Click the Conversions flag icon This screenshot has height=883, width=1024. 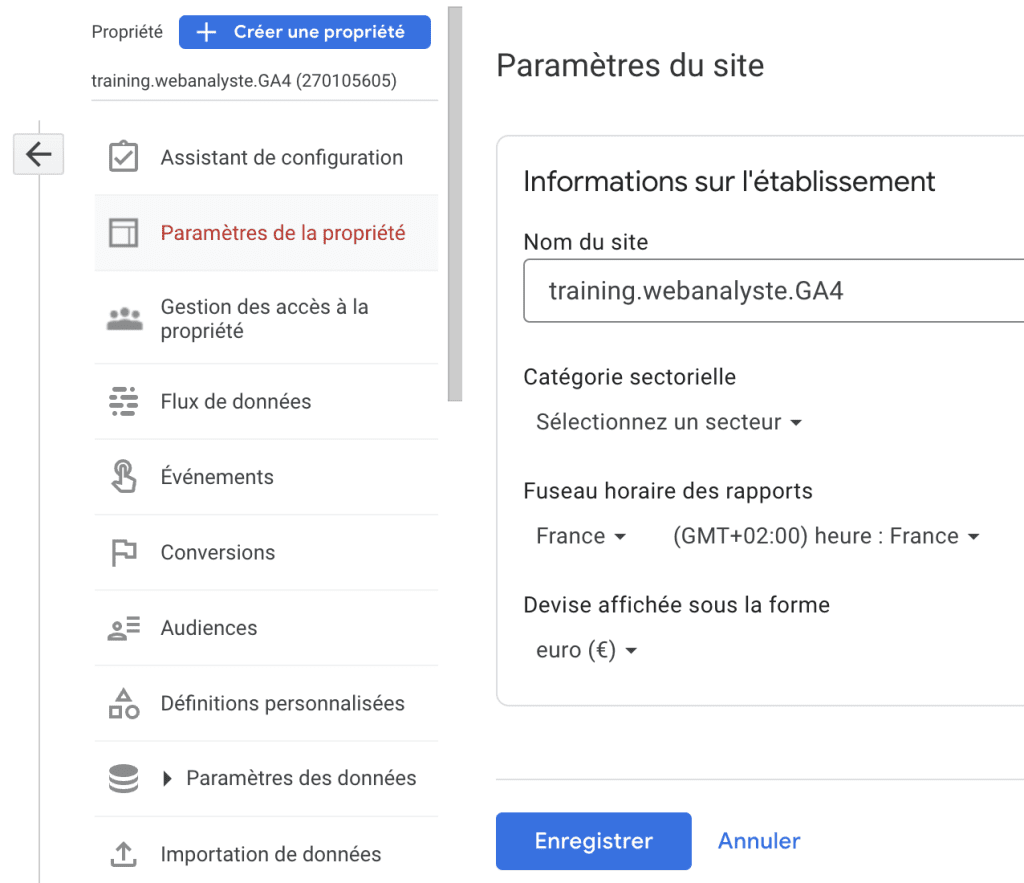123,553
